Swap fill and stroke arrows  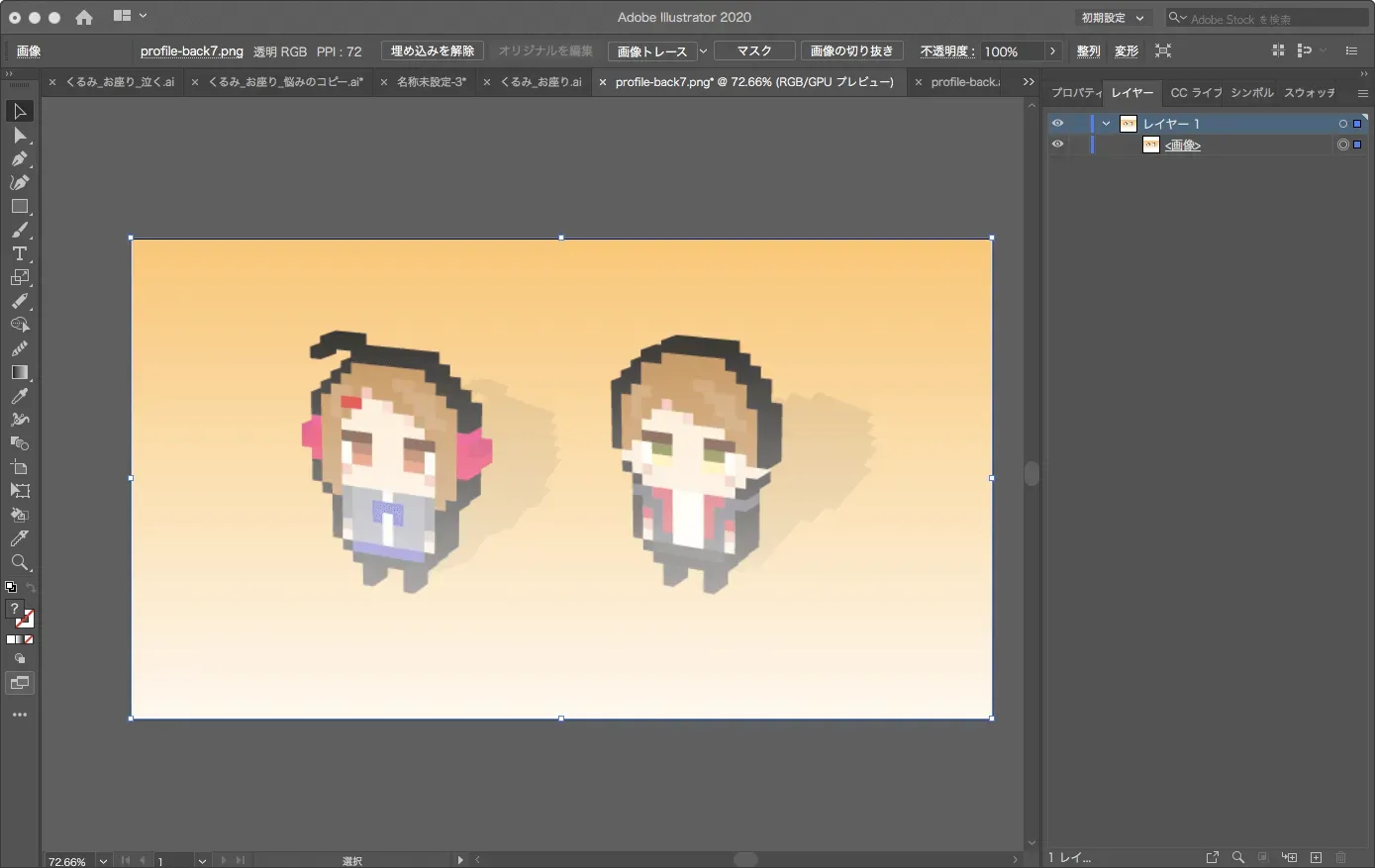(x=31, y=588)
